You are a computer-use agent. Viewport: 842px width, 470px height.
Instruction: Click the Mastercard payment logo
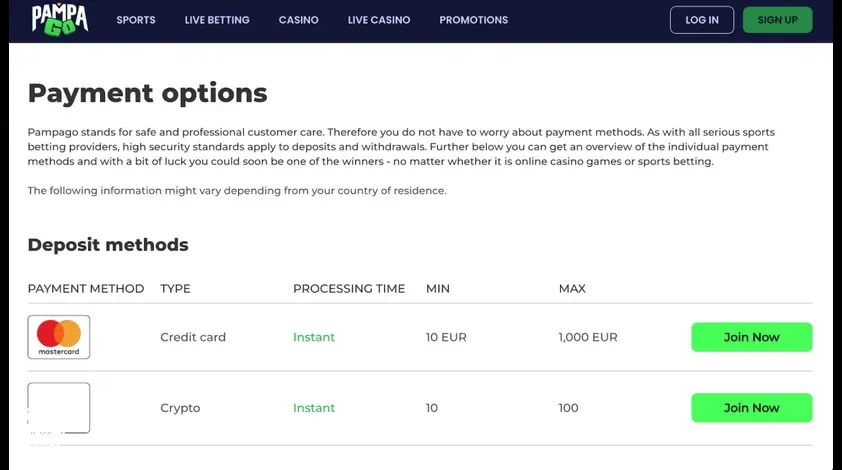59,337
